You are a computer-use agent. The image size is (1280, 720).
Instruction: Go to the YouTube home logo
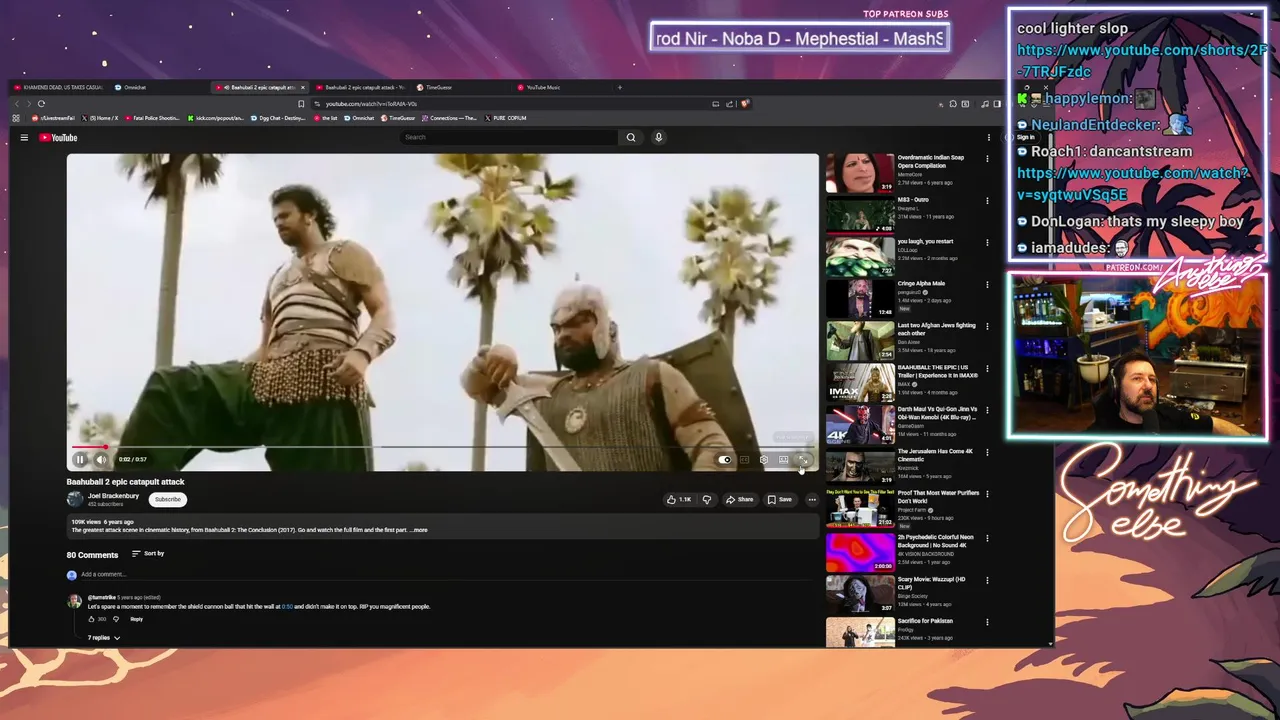(59, 137)
